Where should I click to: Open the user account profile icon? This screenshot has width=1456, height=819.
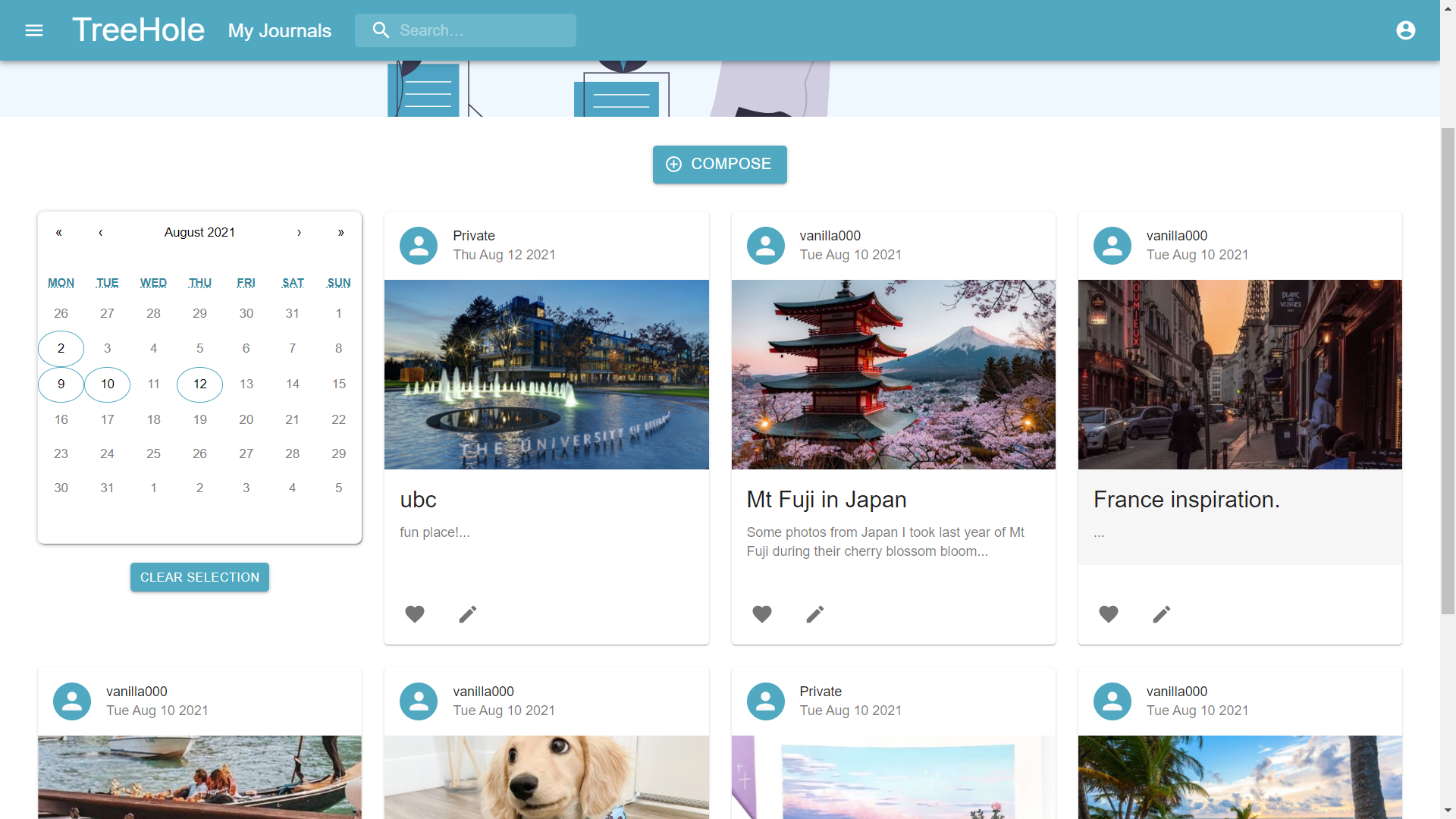pyautogui.click(x=1405, y=30)
